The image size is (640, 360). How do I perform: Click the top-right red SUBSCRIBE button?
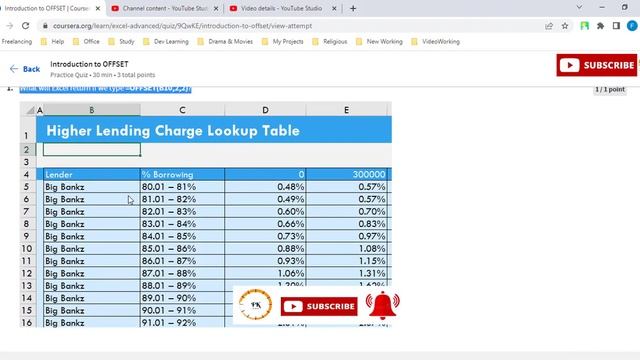597,65
